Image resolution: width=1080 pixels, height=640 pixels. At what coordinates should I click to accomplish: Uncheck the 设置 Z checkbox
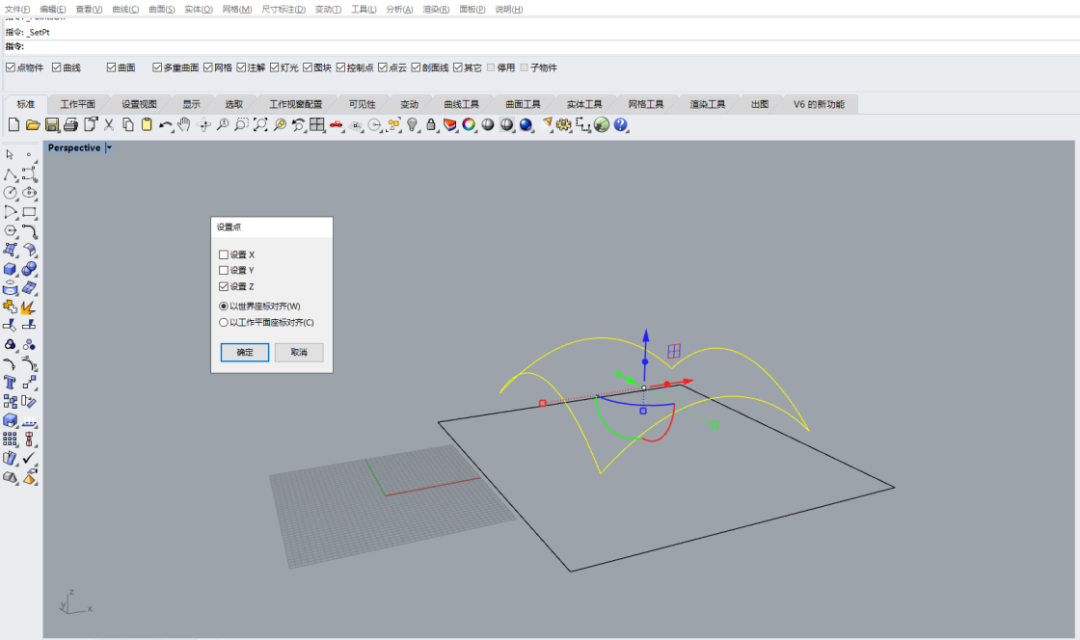point(224,287)
